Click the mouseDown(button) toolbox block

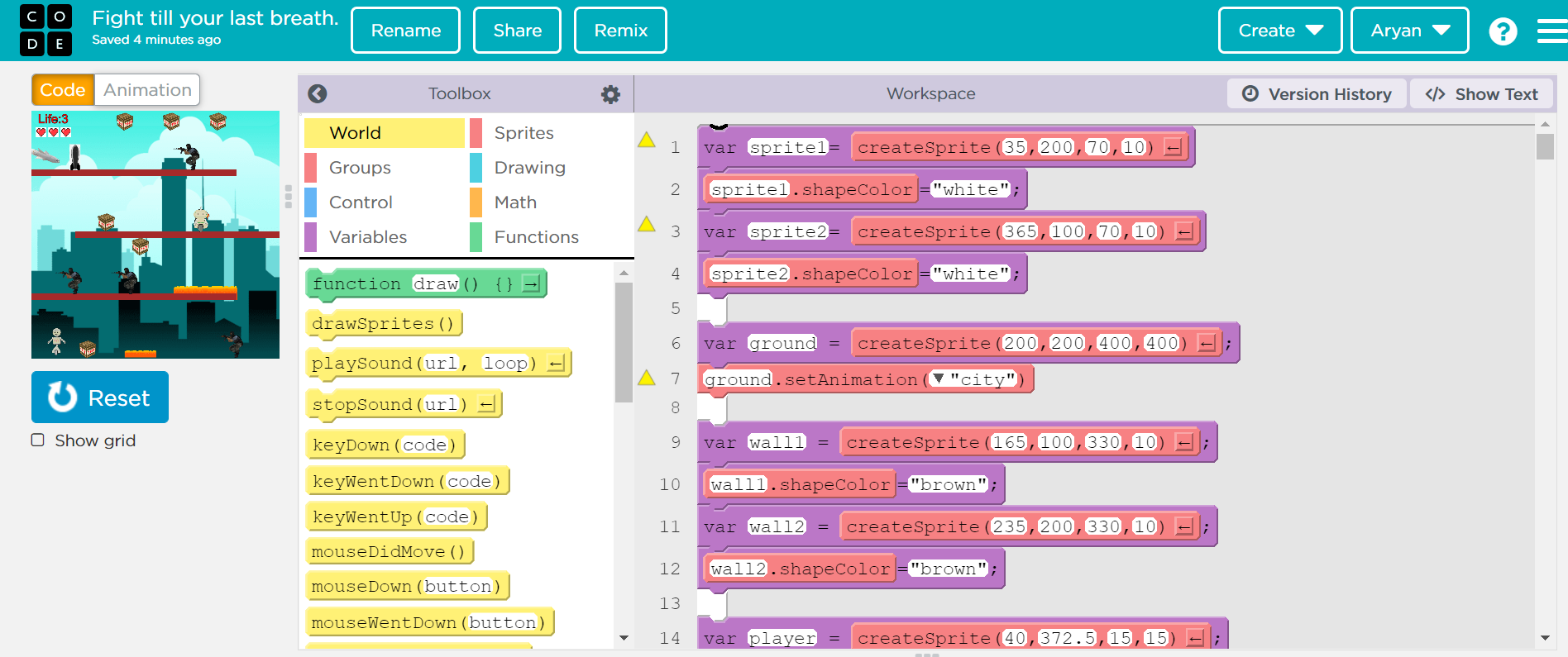tap(408, 586)
